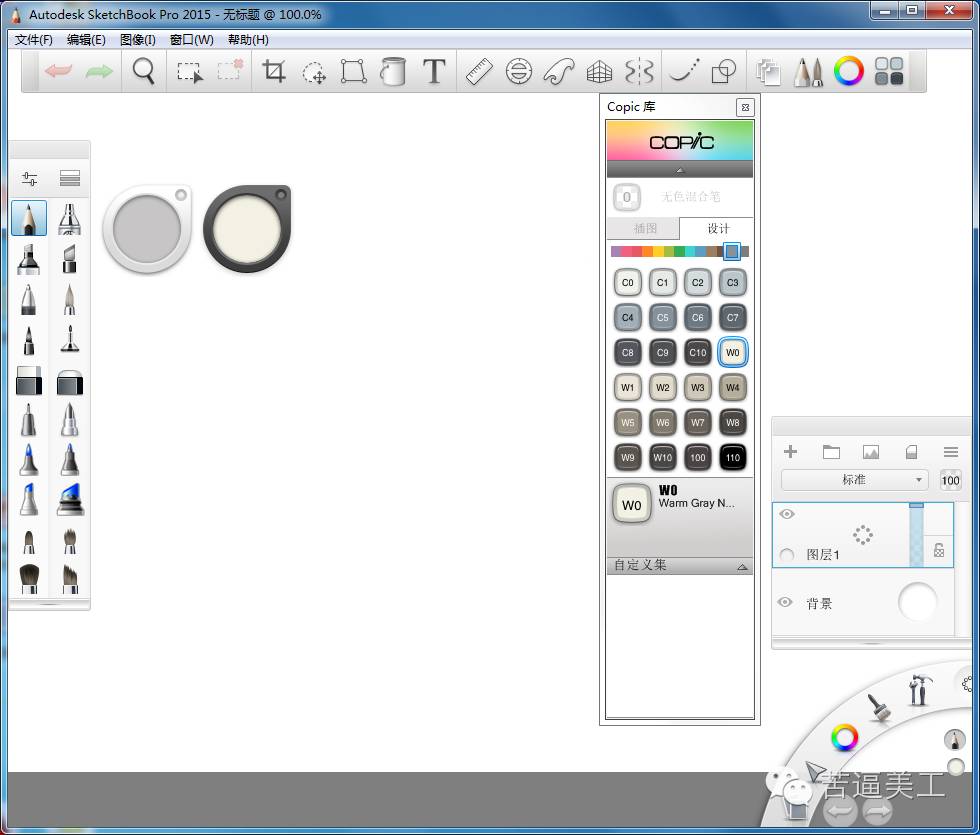Toggle the lock on 图层1 layer
The width and height of the screenshot is (980, 835).
coord(939,550)
